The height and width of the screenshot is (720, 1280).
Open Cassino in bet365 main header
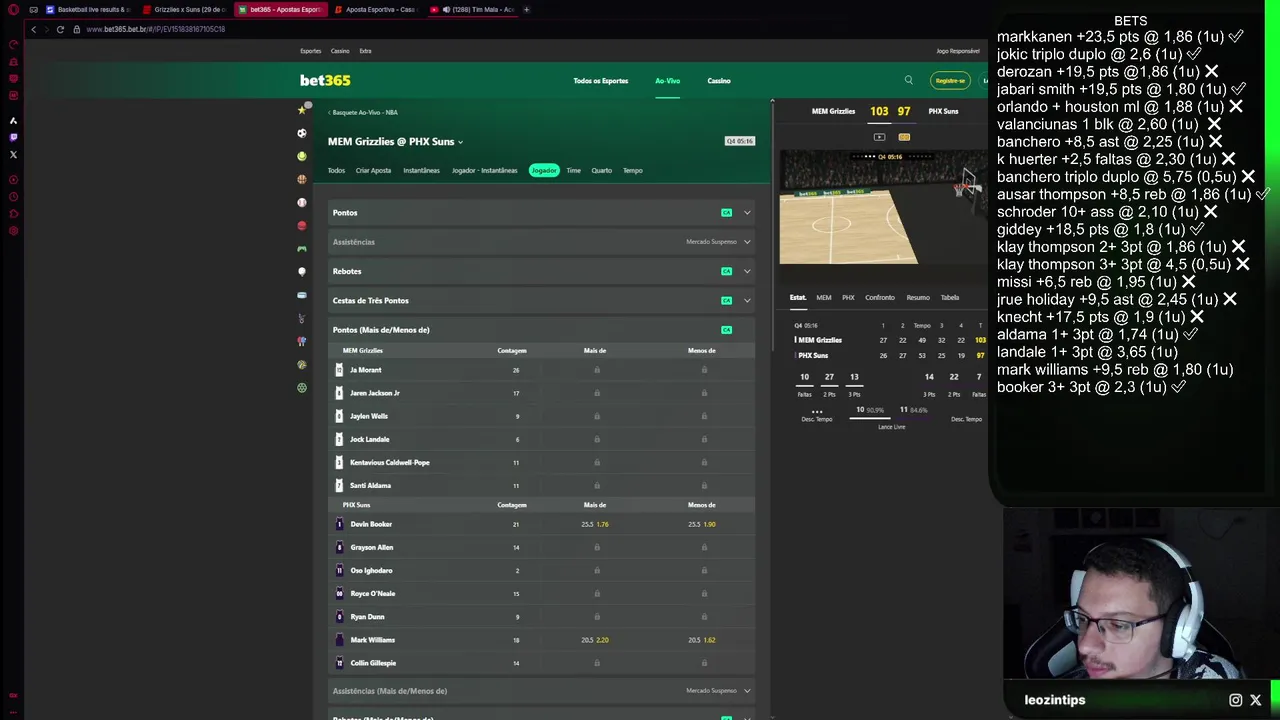coord(719,80)
